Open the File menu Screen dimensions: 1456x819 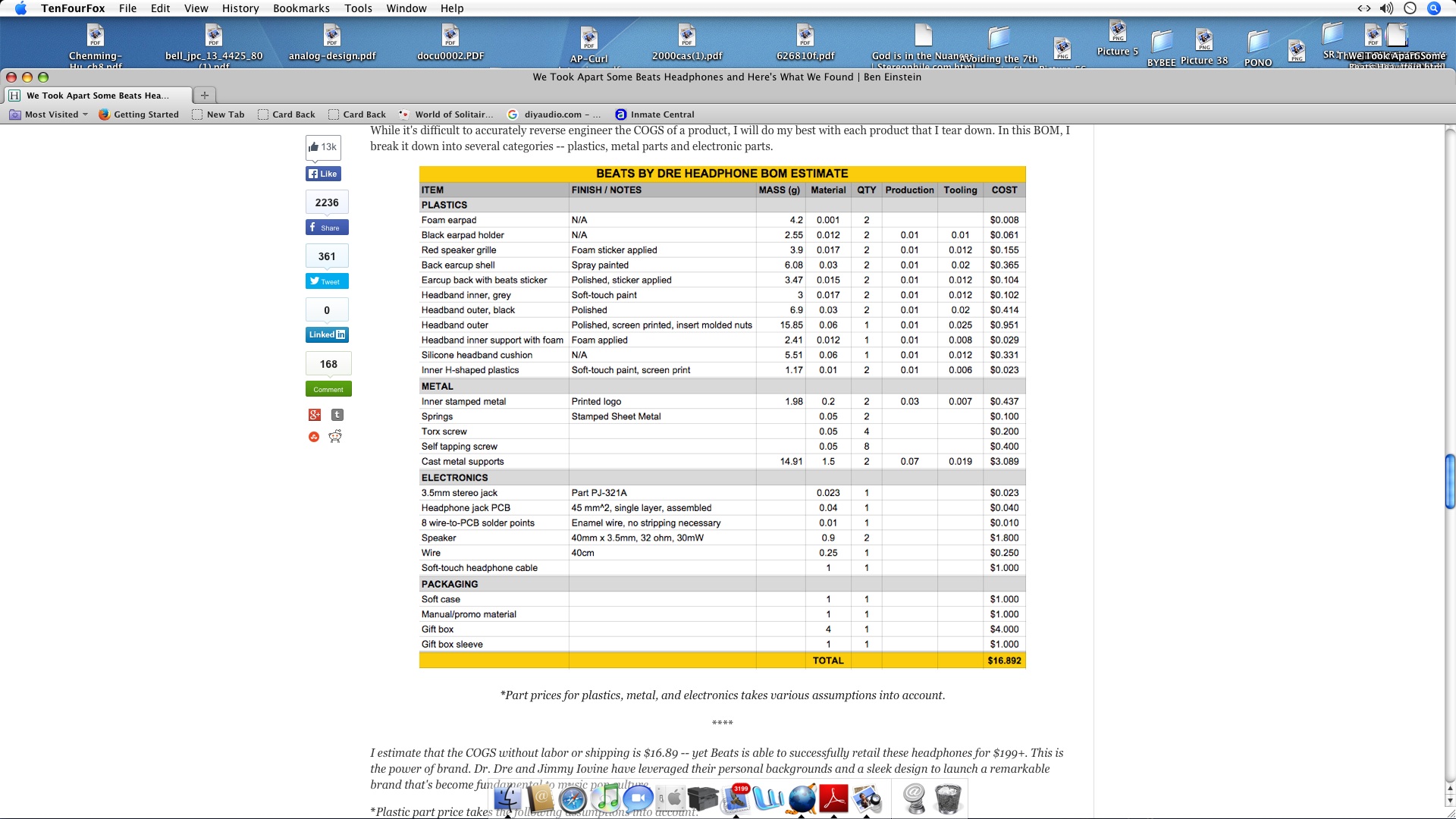coord(127,8)
